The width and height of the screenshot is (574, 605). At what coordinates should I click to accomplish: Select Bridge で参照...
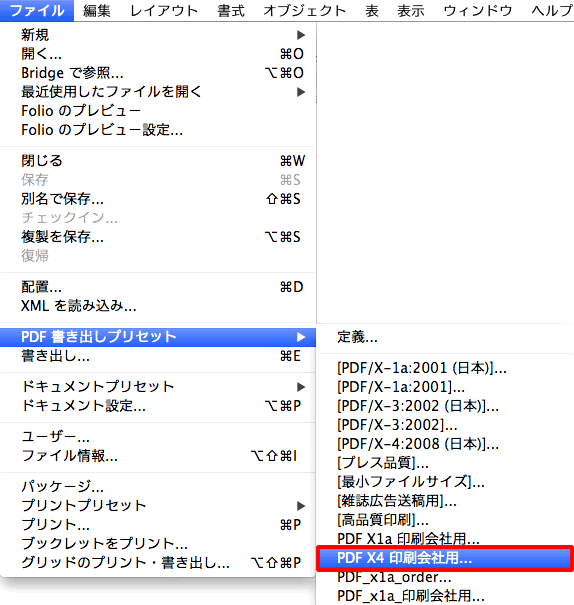point(158,73)
